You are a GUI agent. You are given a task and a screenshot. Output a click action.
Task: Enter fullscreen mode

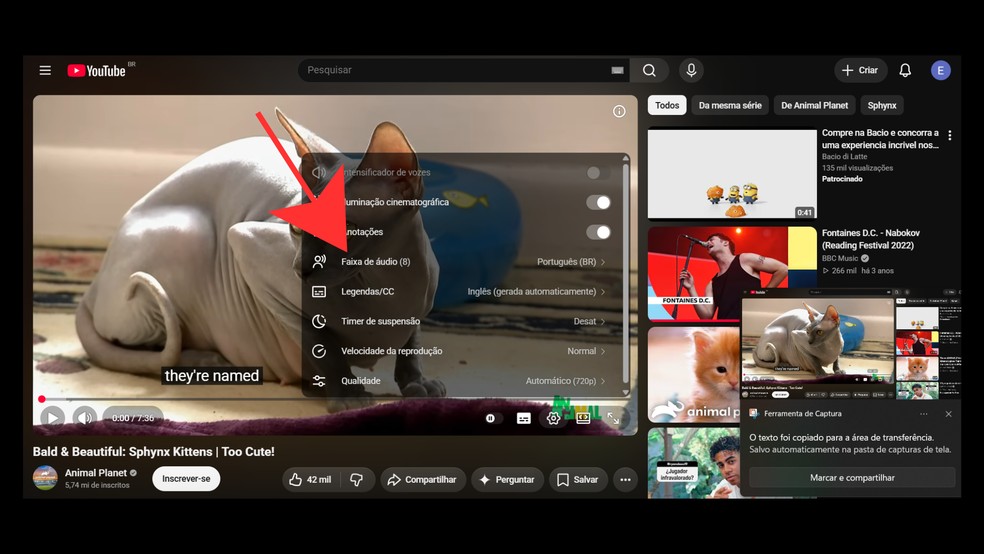[x=613, y=418]
